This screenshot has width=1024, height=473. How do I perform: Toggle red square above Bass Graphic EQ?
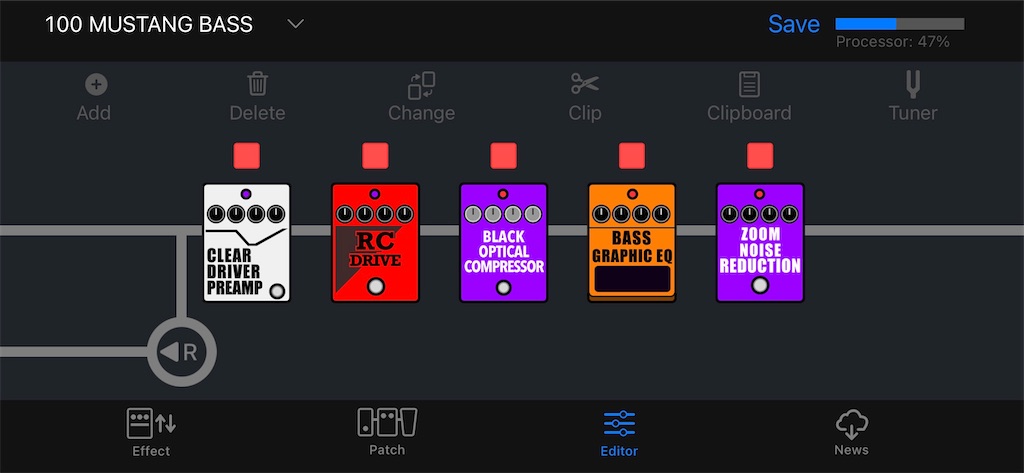(632, 156)
